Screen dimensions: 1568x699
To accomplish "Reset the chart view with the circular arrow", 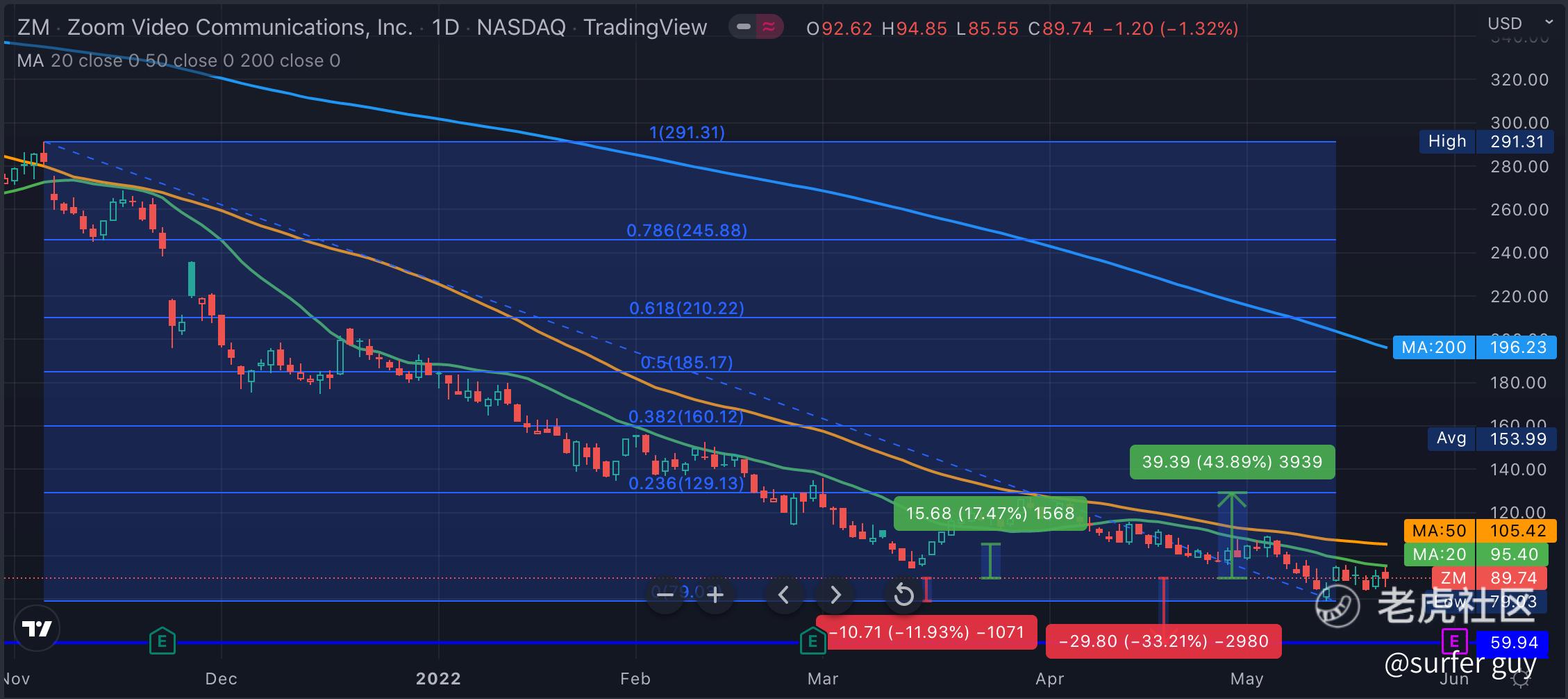I will coord(903,595).
